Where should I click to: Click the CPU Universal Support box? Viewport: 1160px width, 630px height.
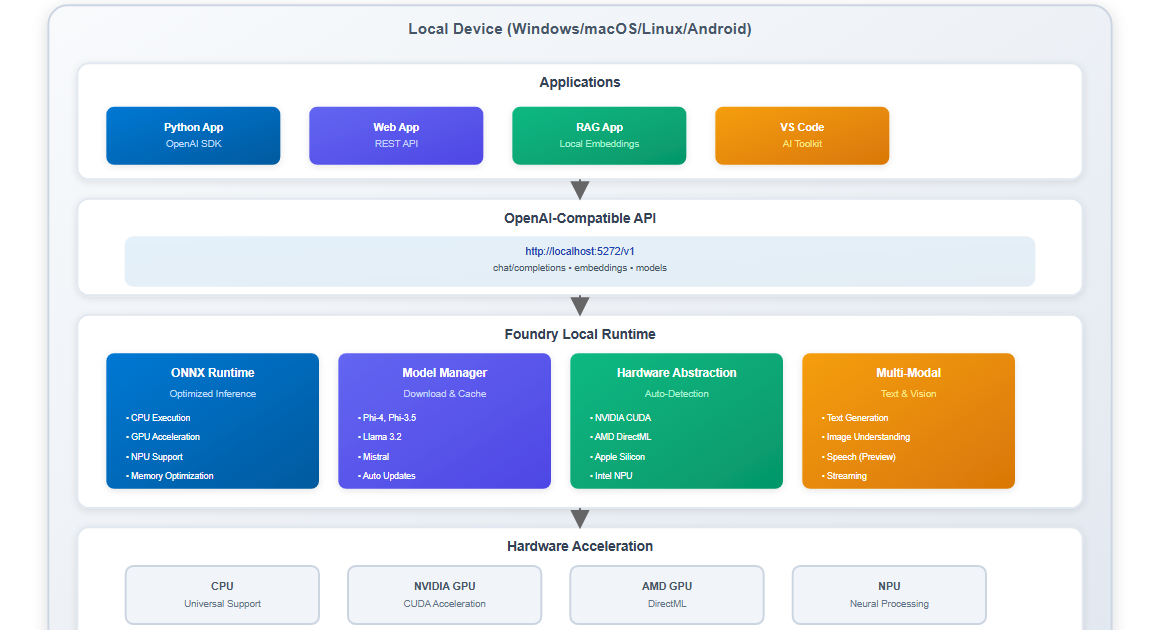tap(222, 595)
